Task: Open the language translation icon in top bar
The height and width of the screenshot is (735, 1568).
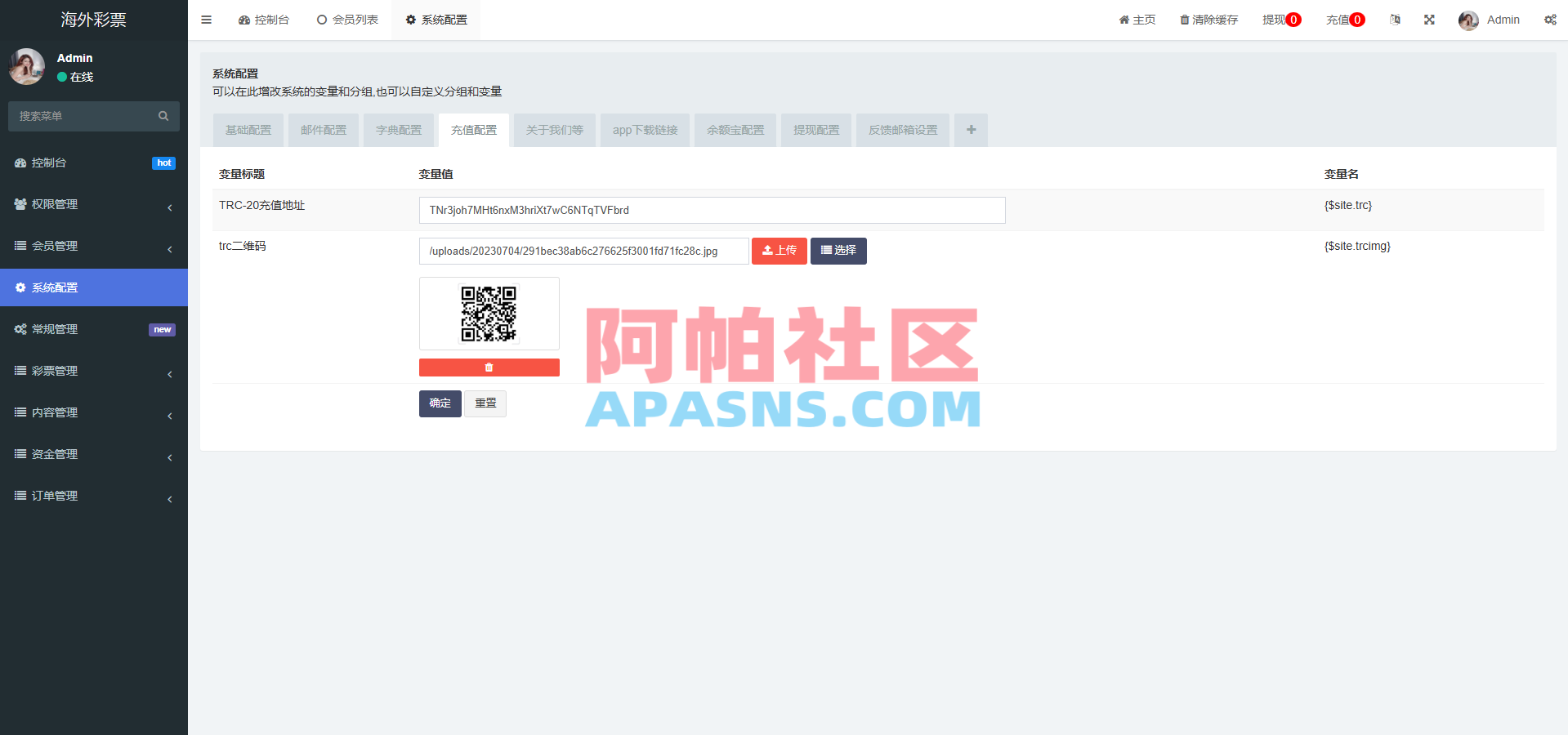Action: coord(1394,19)
